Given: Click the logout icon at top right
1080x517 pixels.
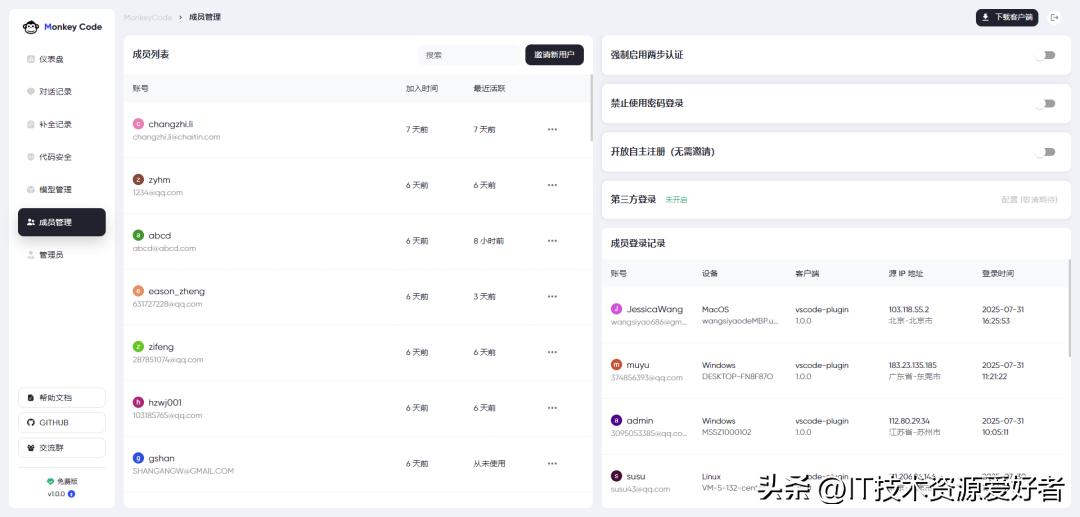Looking at the screenshot, I should click(x=1055, y=18).
